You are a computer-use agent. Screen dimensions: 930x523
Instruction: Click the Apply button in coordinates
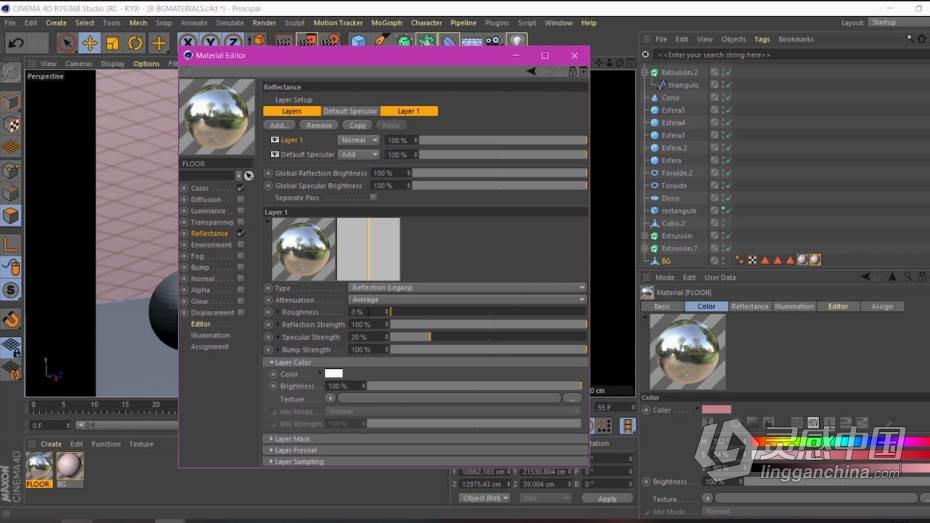coord(607,499)
